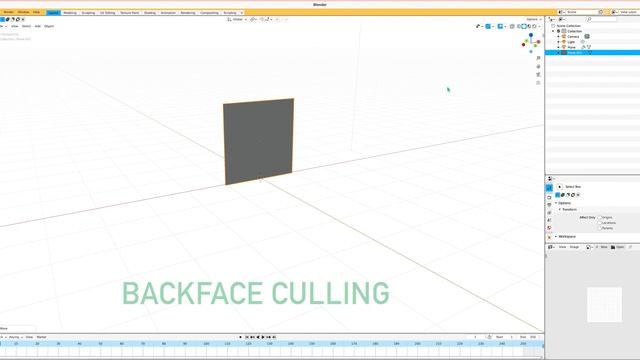The height and width of the screenshot is (360, 640).
Task: Open the Window menu
Action: pos(23,12)
